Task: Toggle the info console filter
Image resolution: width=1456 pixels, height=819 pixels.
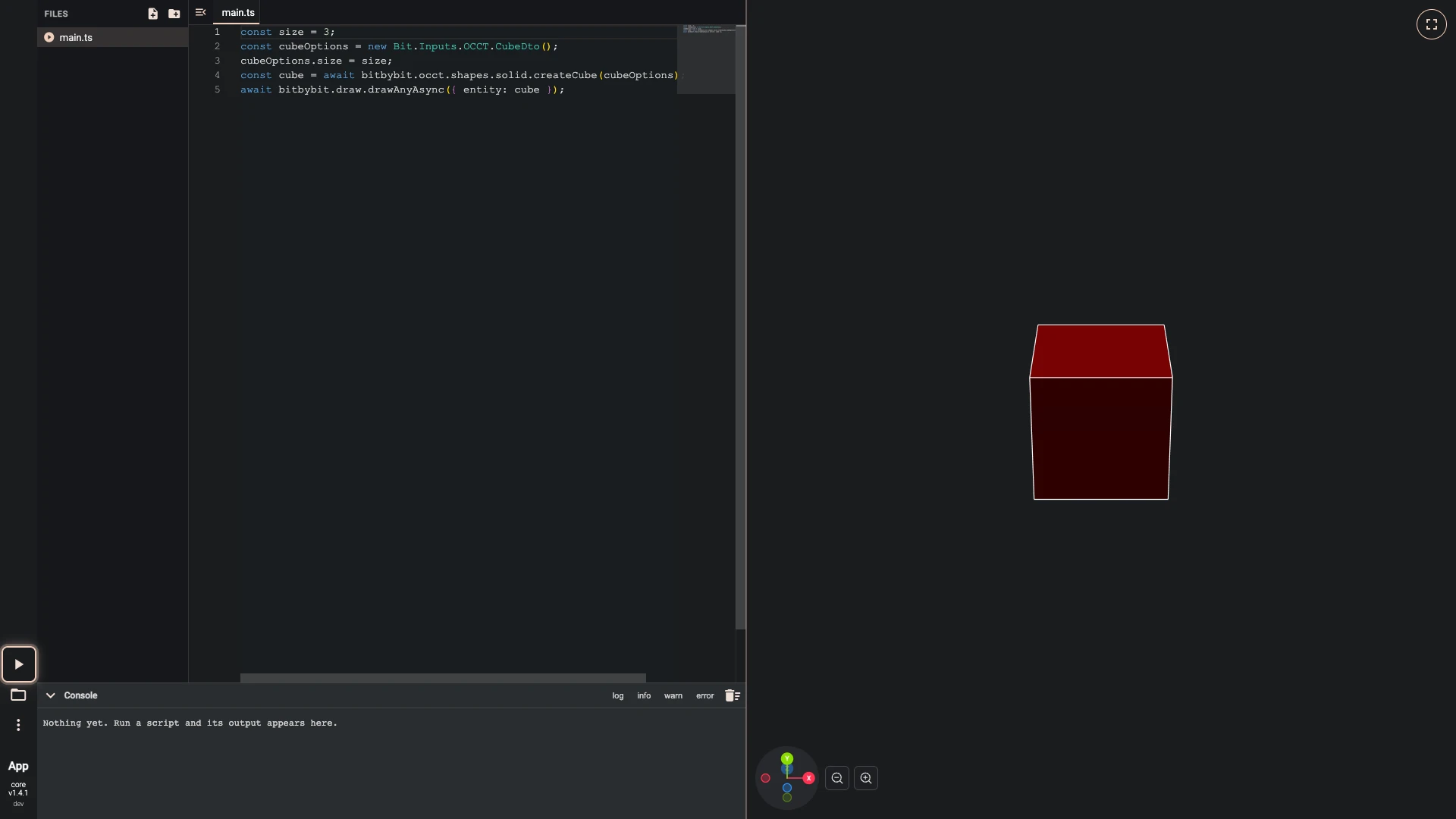Action: coord(644,695)
